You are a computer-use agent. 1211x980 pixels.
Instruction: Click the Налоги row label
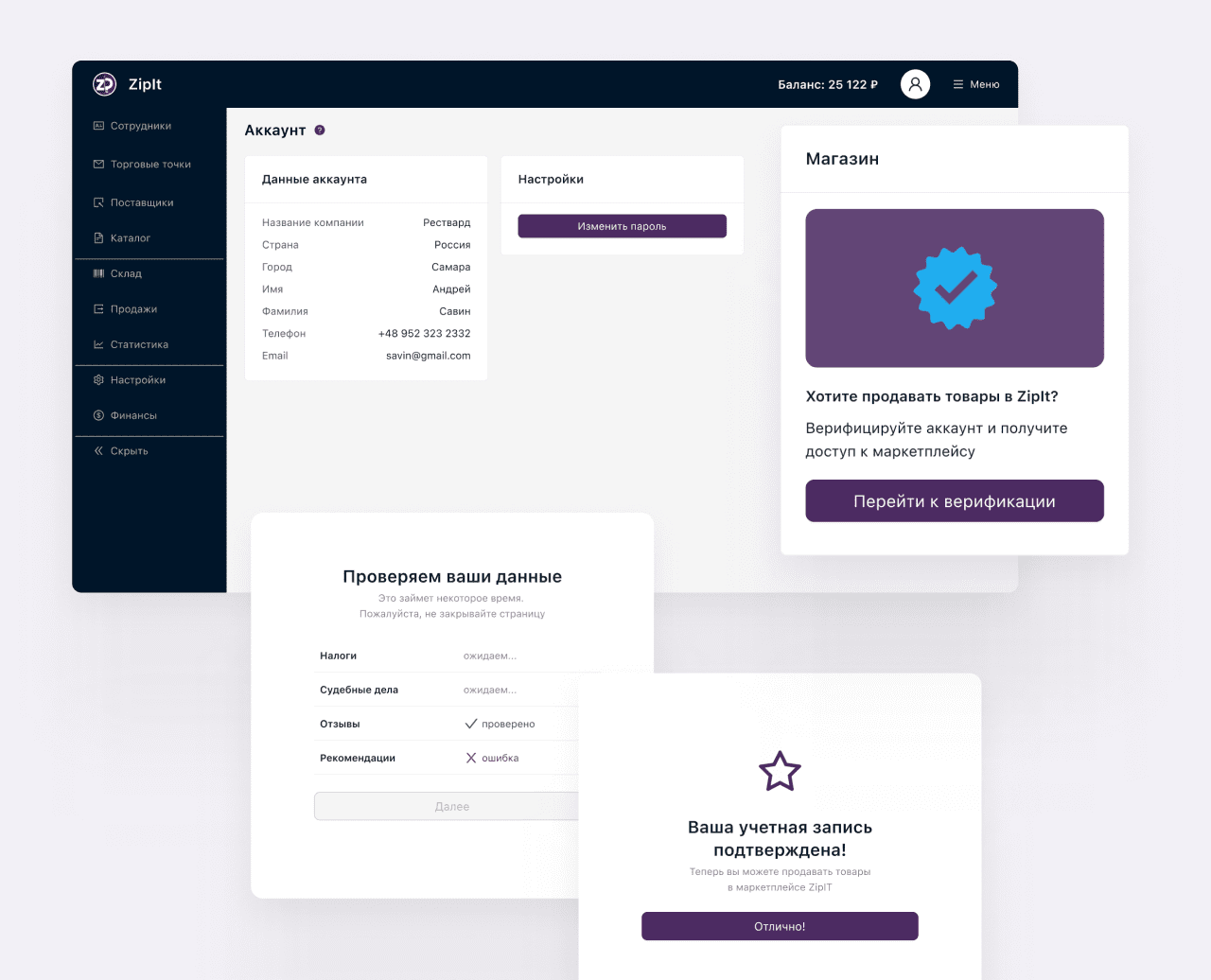tap(338, 656)
